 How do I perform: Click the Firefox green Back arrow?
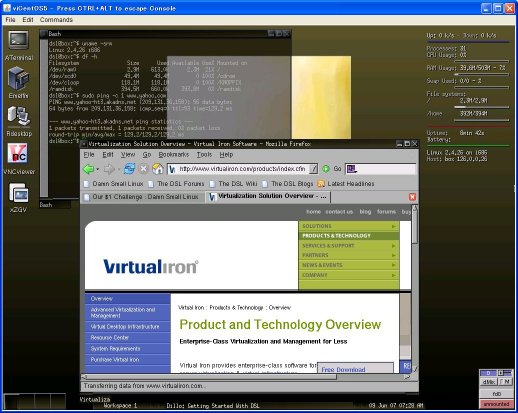pyautogui.click(x=88, y=169)
